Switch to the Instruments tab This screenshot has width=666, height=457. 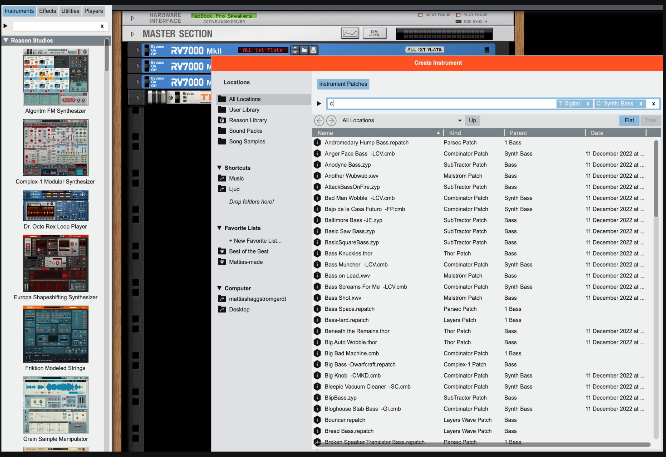click(x=19, y=11)
